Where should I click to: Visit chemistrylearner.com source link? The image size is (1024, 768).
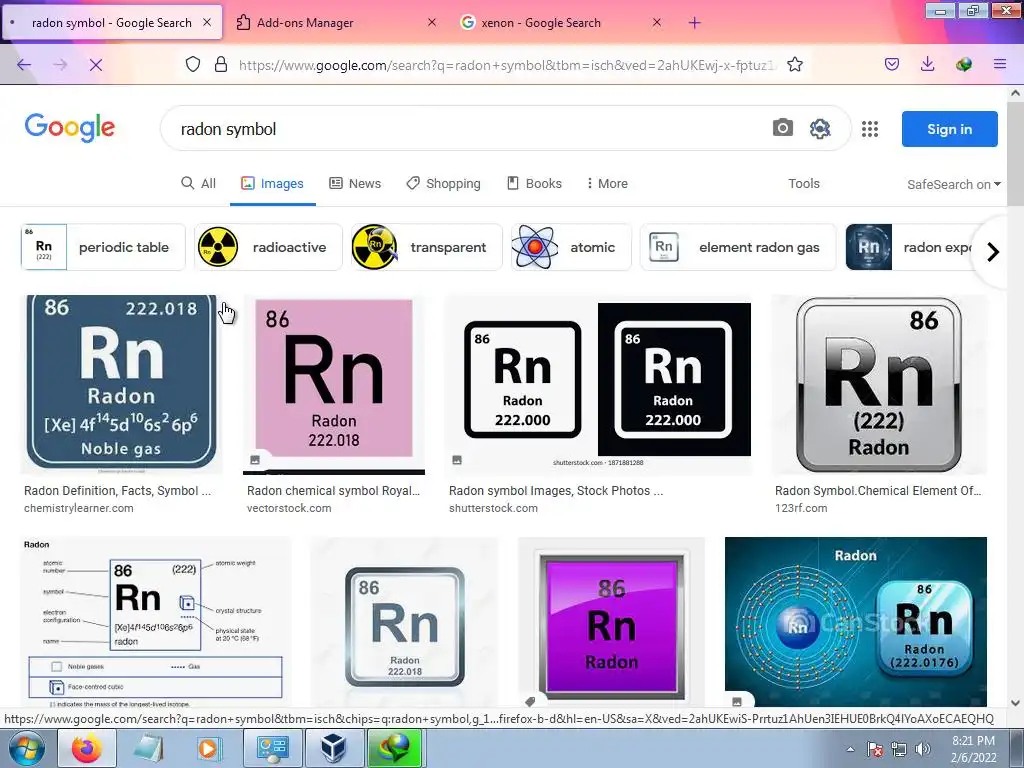[x=78, y=508]
